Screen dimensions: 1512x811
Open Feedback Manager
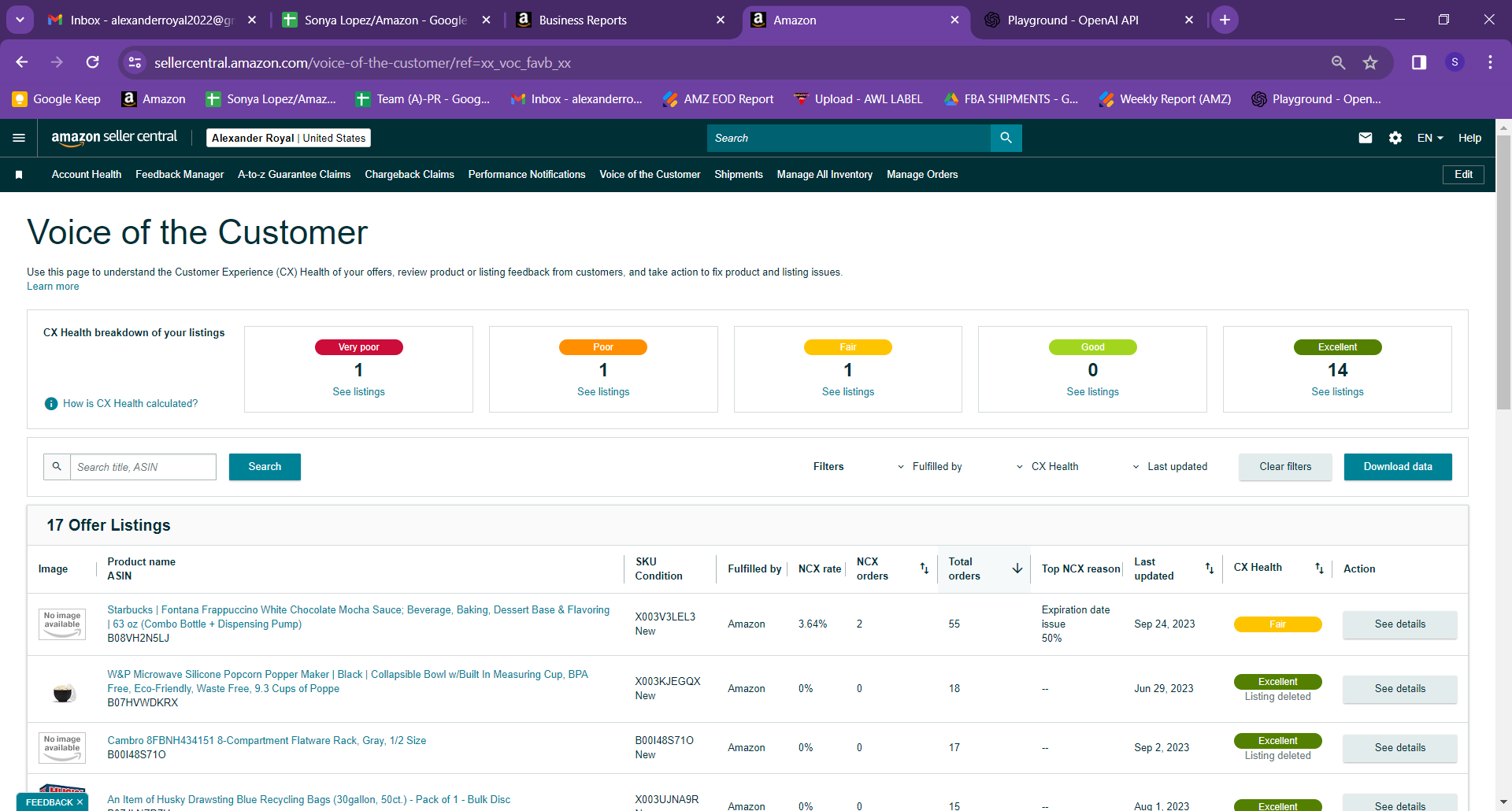coord(180,175)
